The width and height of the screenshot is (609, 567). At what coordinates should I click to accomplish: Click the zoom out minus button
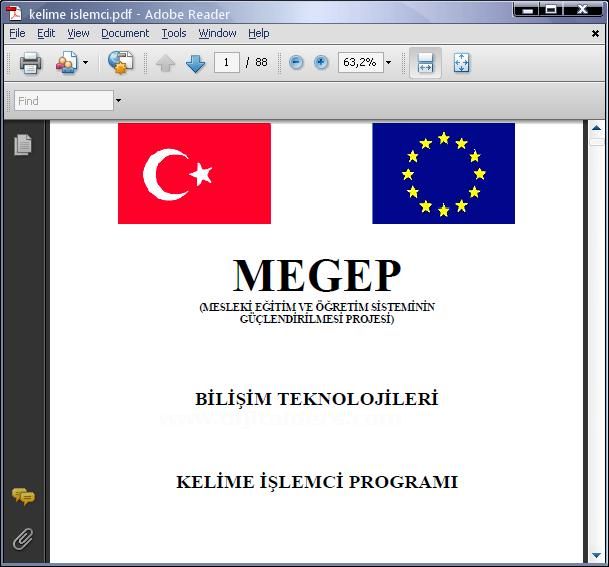pyautogui.click(x=296, y=62)
